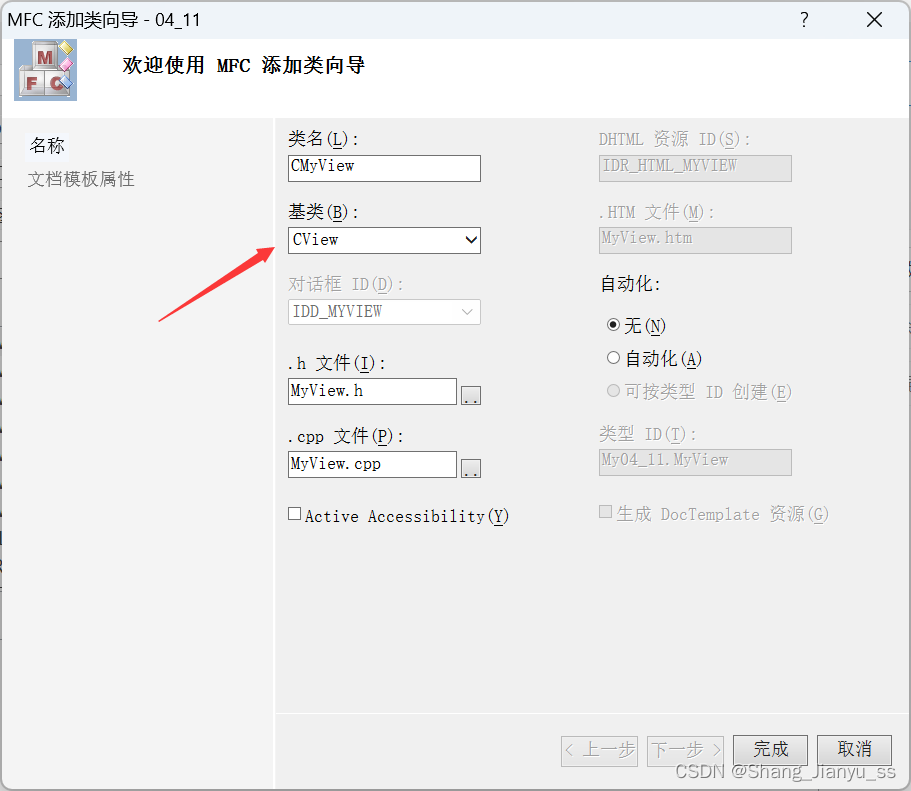The image size is (911, 791).
Task: Click the MyView.h file name field
Action: (x=372, y=391)
